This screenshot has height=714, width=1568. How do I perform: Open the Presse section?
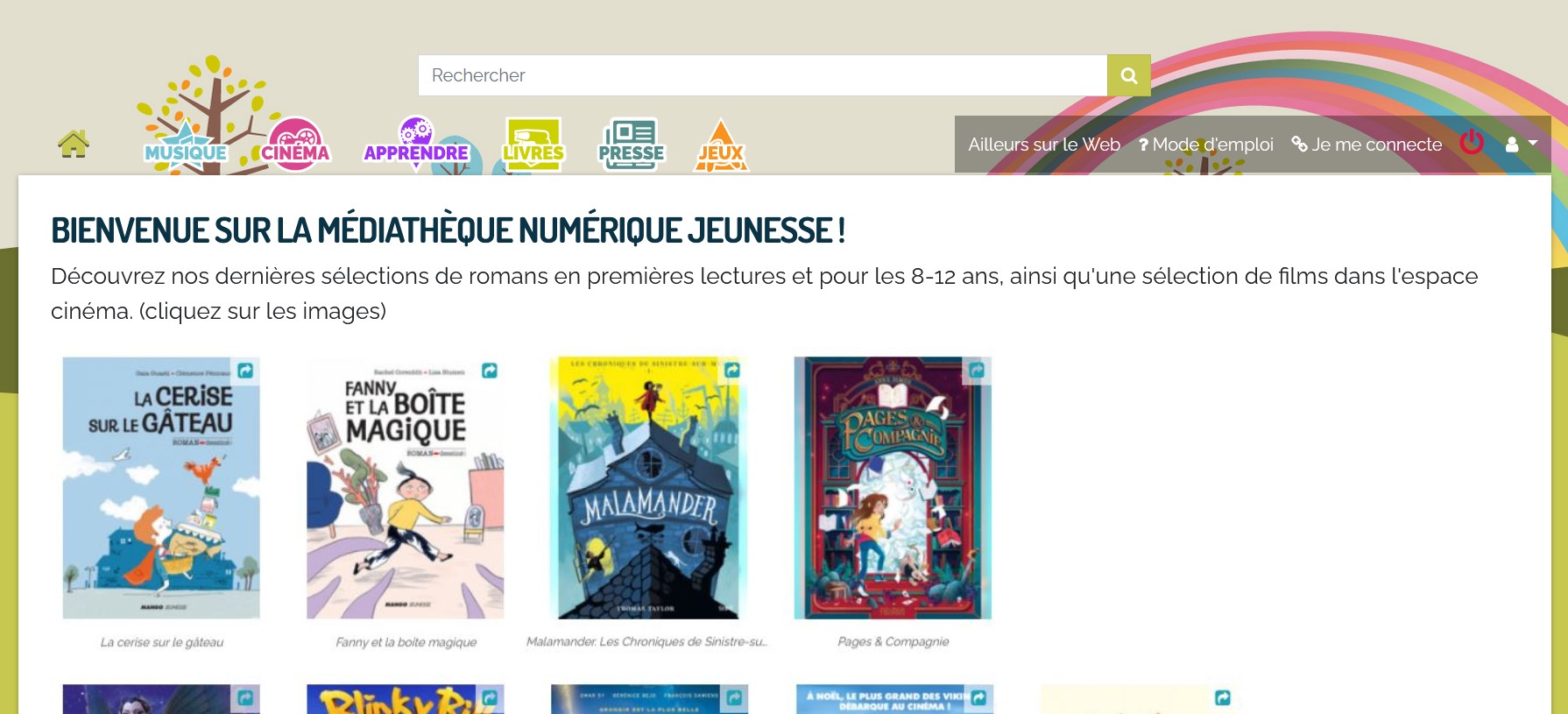632,145
